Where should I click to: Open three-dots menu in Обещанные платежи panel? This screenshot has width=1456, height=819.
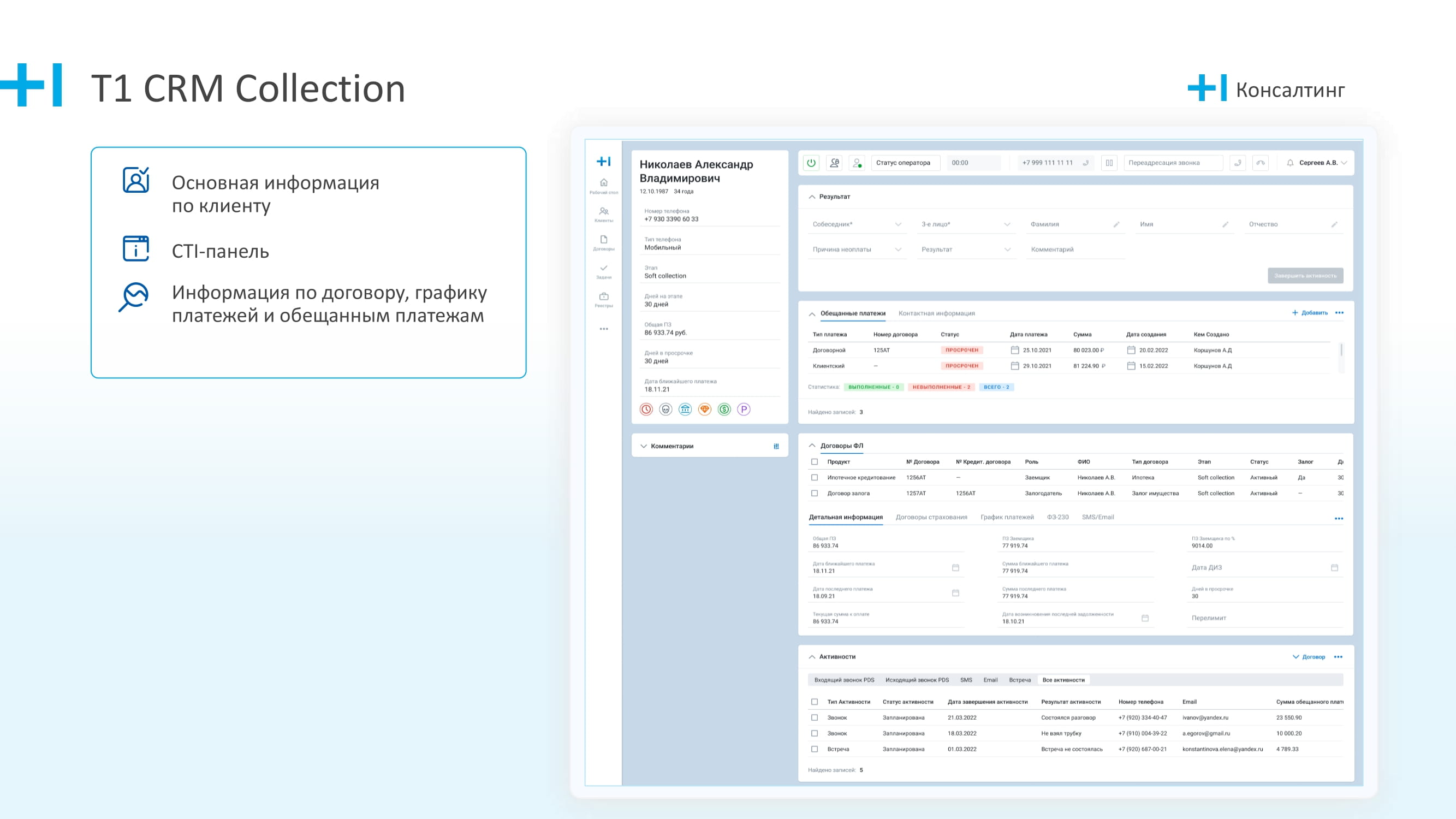[1339, 312]
